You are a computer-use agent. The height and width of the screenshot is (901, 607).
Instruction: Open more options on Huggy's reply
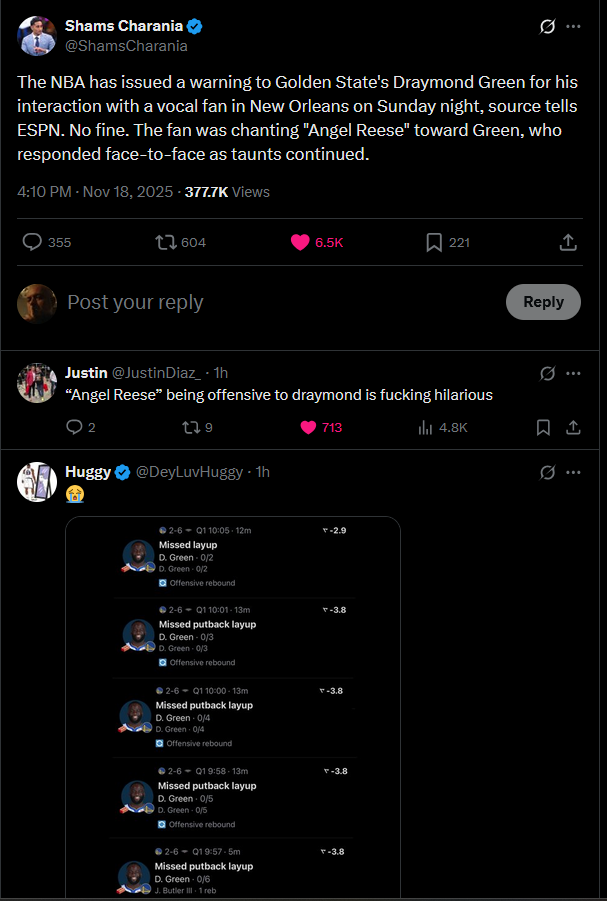point(573,472)
